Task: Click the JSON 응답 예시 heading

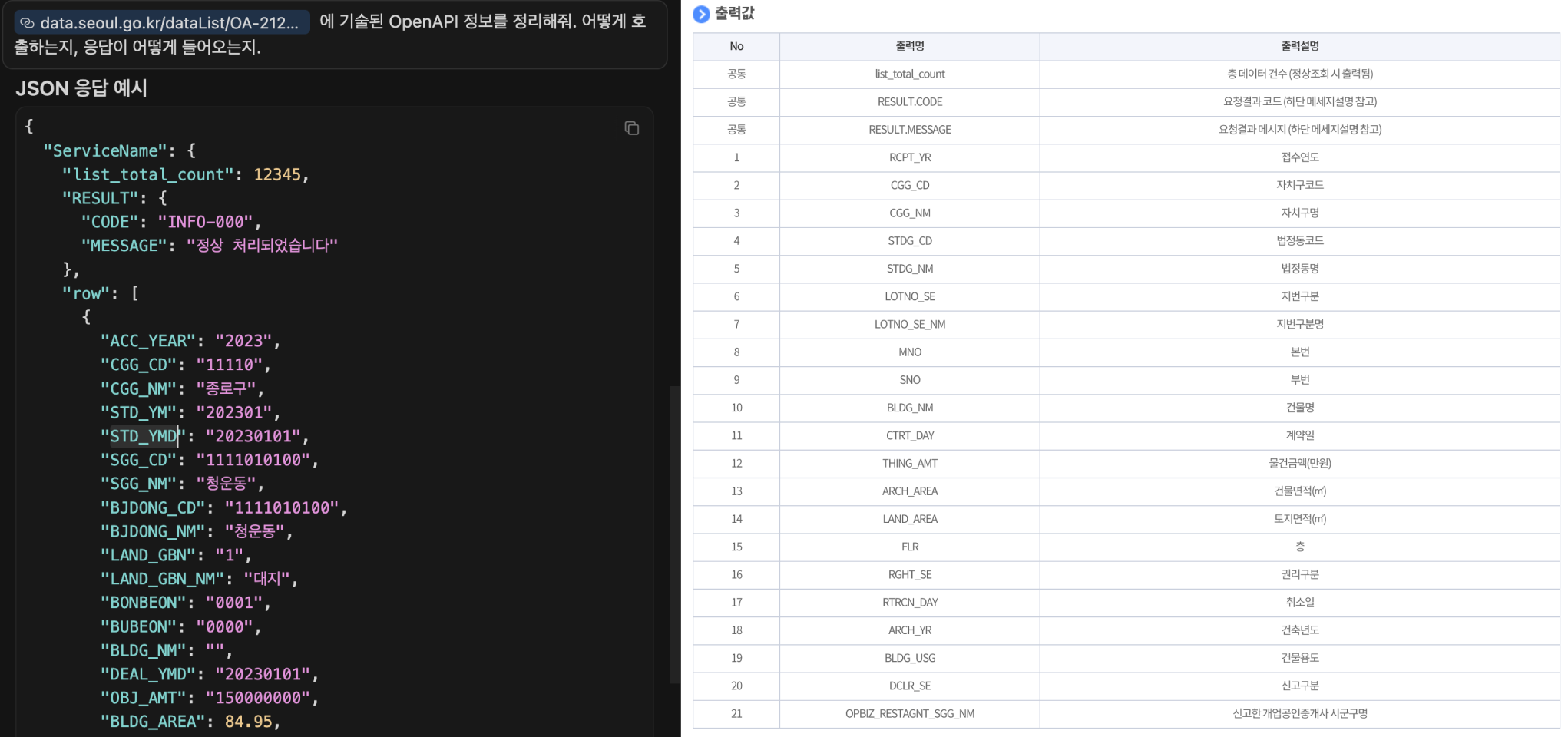Action: coord(81,88)
